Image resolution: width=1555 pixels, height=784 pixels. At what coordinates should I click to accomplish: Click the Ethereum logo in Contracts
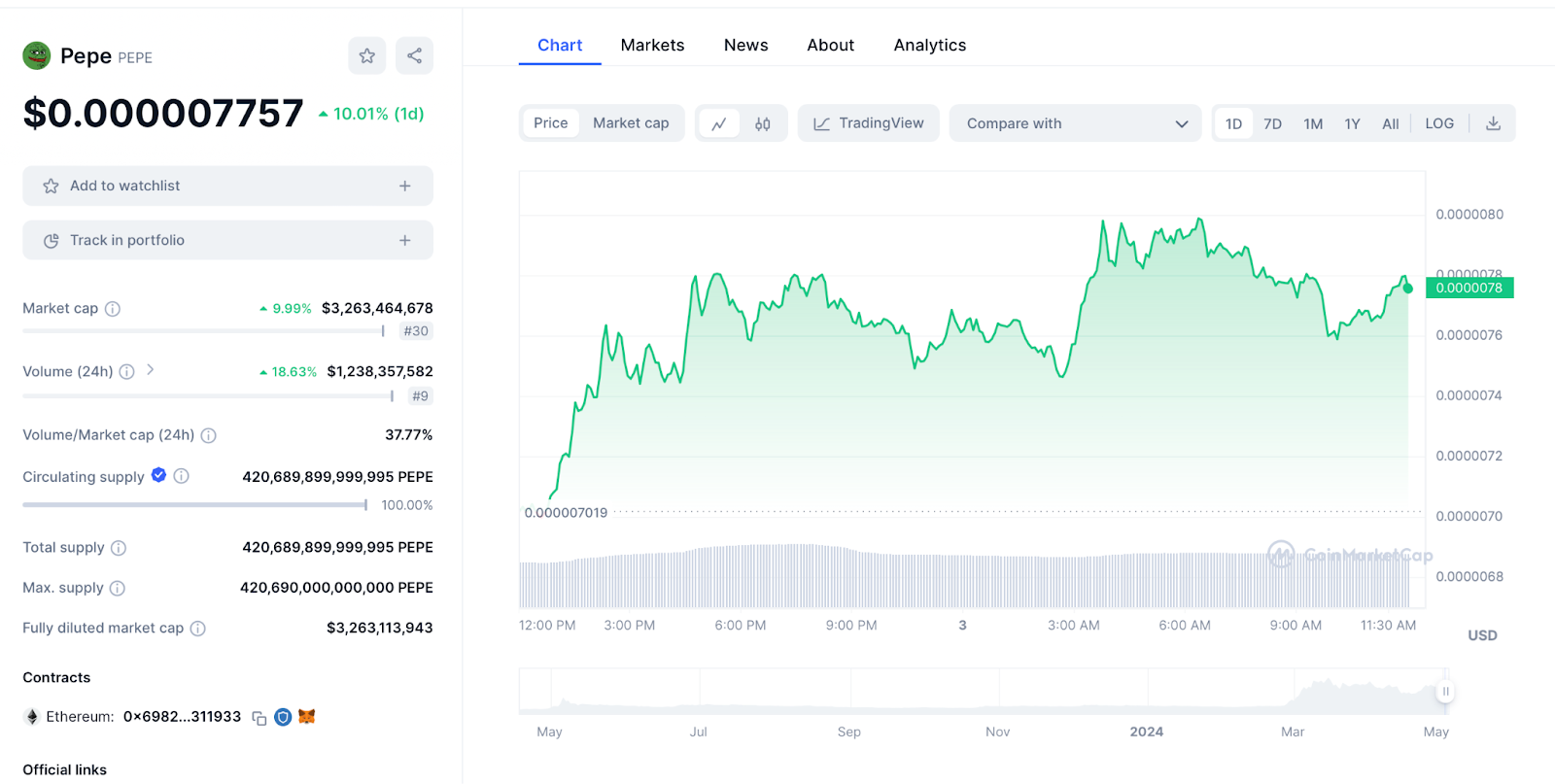32,717
